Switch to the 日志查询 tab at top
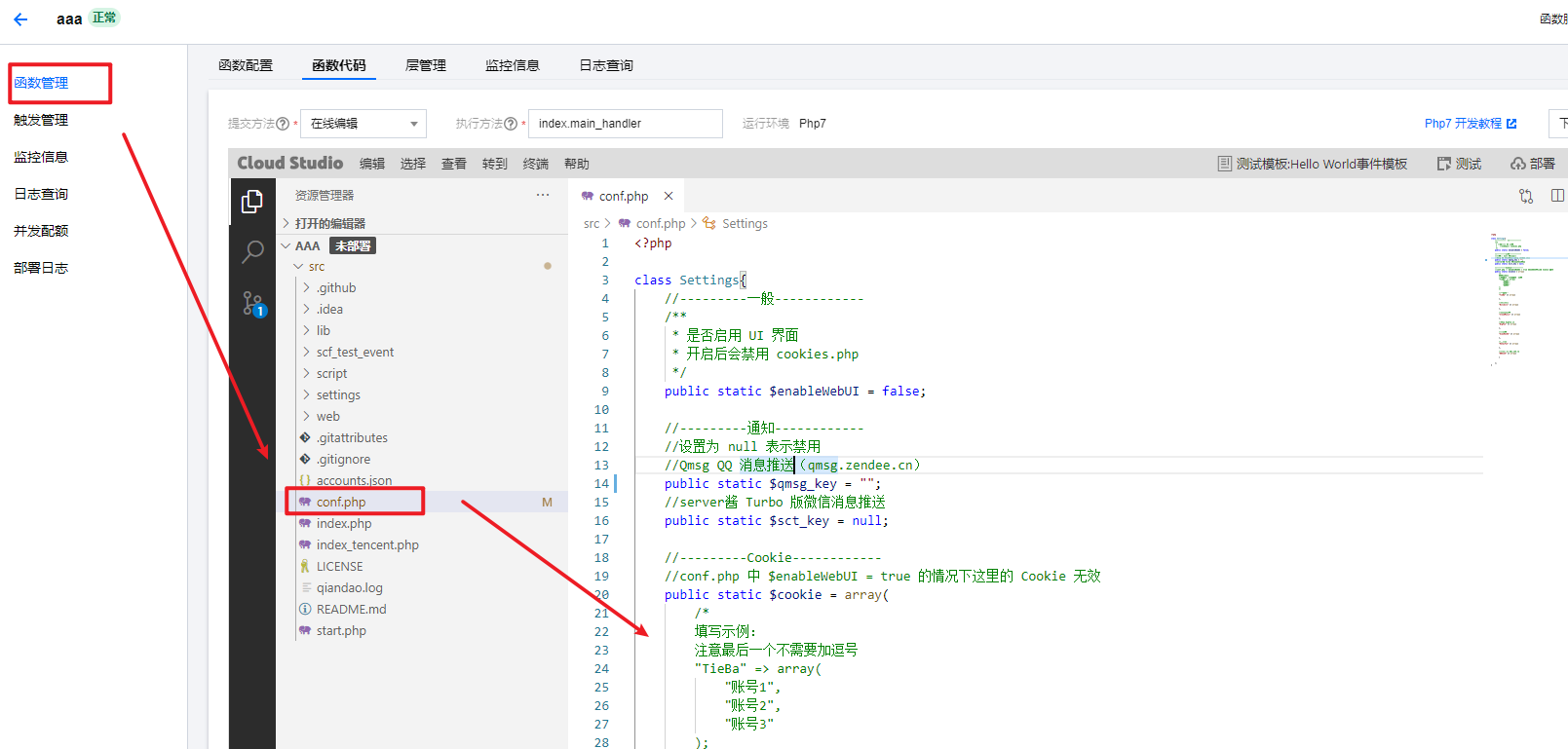Screen dimensions: 1568x749 click(606, 65)
